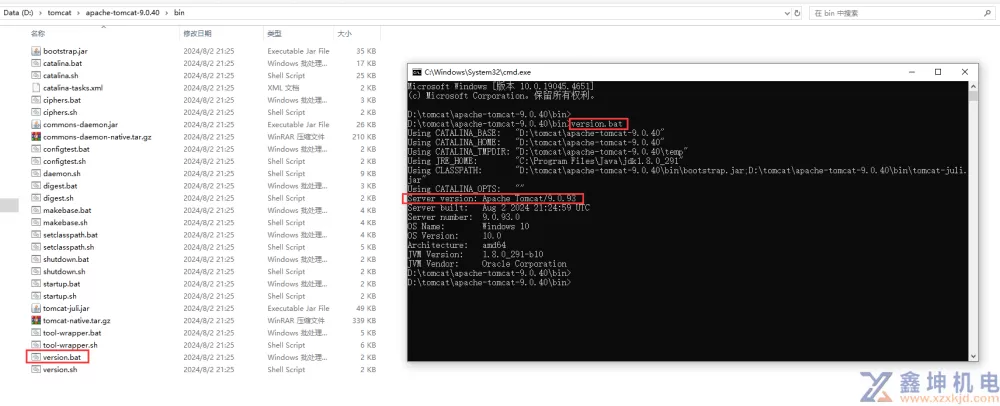The width and height of the screenshot is (1000, 406).
Task: Click the cmd scrollbar up arrow
Action: [x=973, y=85]
